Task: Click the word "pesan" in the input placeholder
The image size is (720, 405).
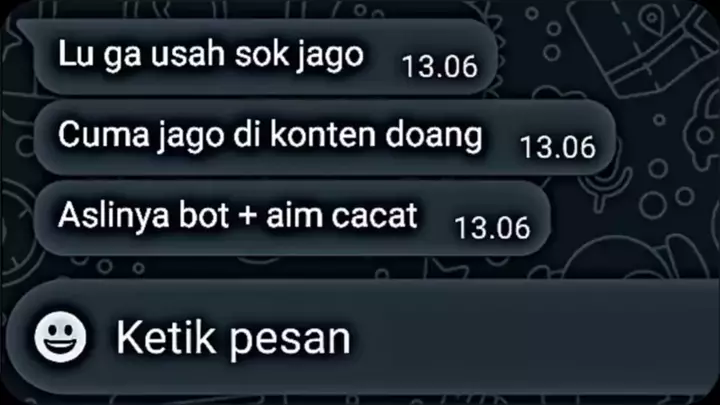Action: click(290, 340)
